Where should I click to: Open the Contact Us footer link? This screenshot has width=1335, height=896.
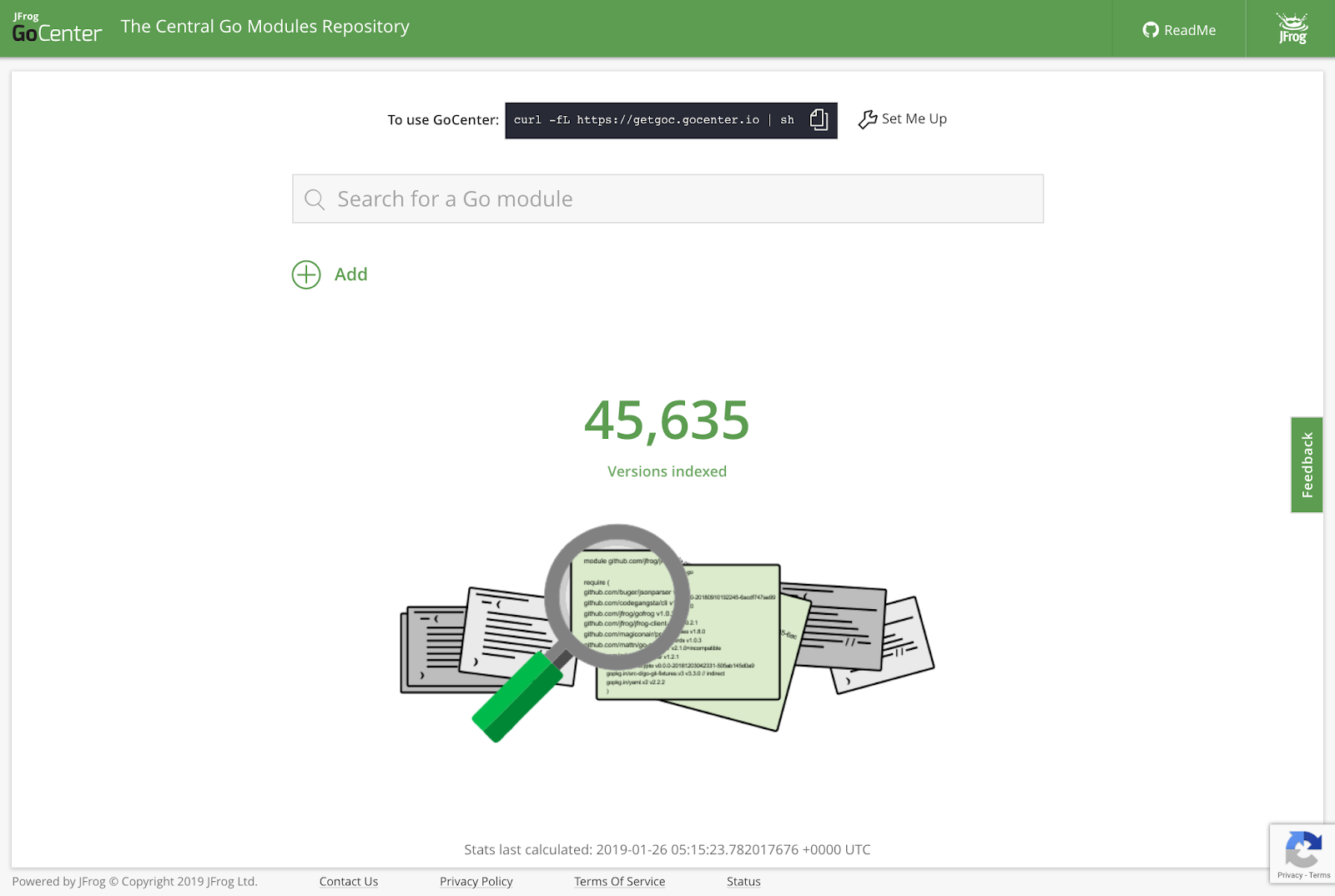[348, 882]
